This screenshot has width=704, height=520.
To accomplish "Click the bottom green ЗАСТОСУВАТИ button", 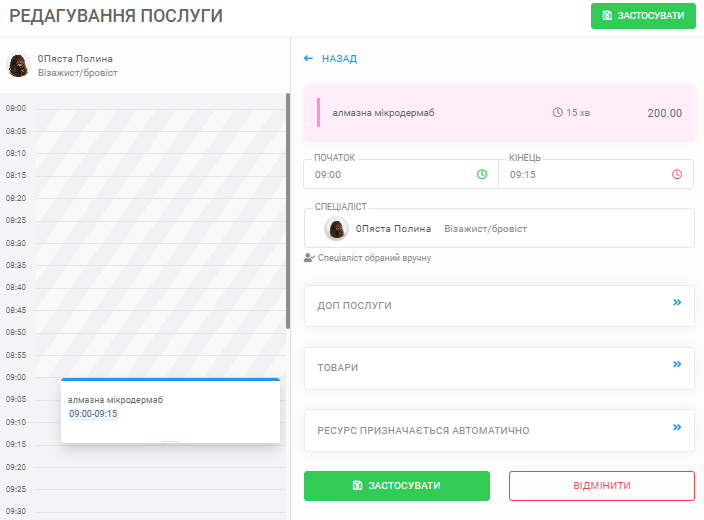I will 396,486.
